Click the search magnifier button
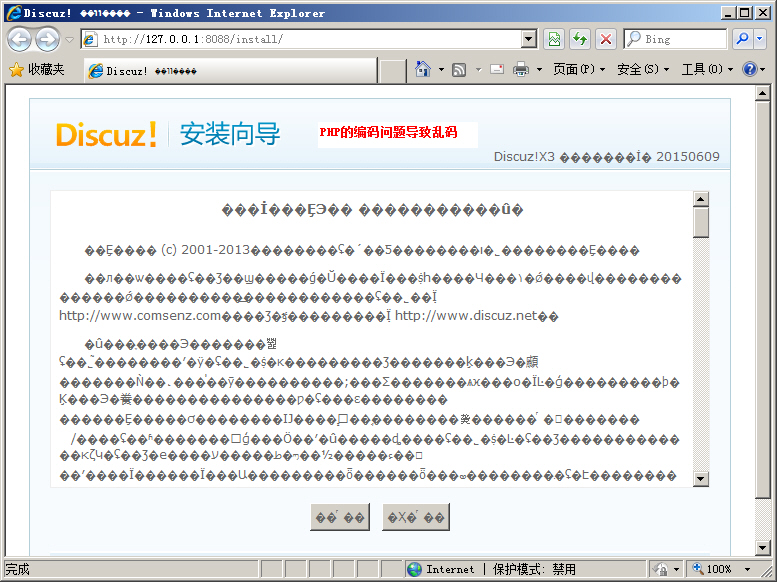Image resolution: width=777 pixels, height=582 pixels. pos(742,39)
